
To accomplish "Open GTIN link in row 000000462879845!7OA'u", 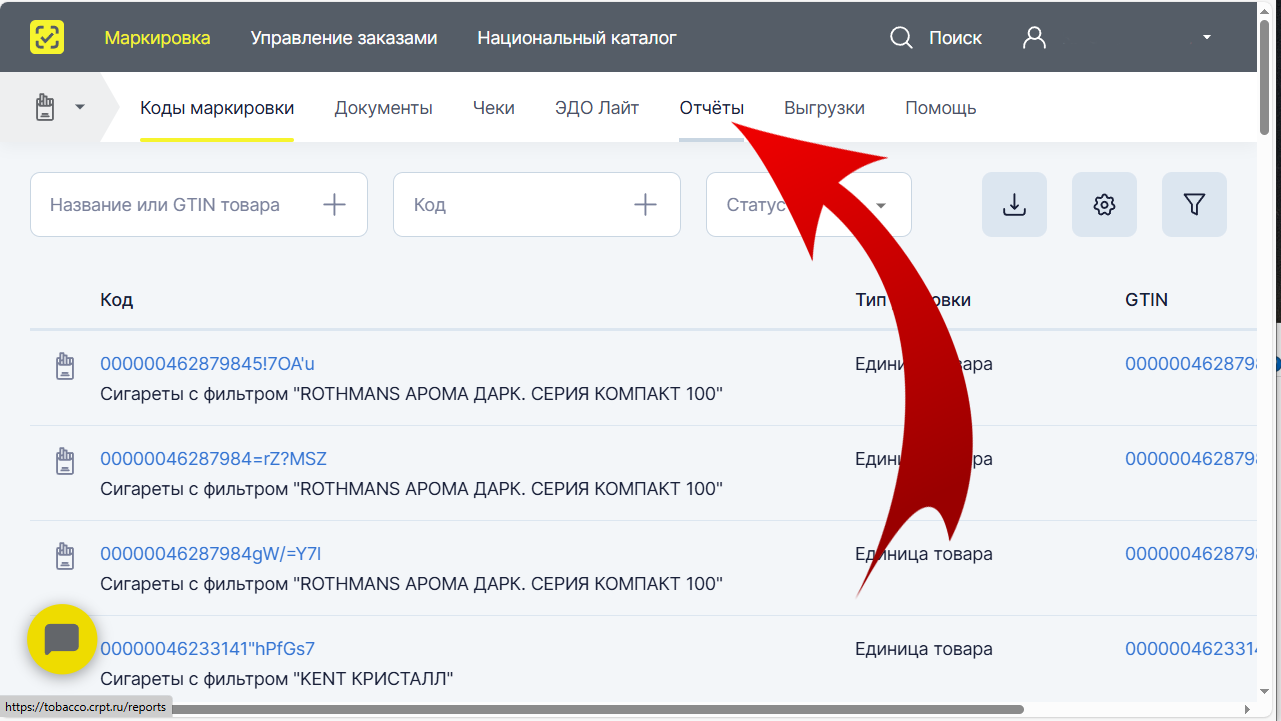I will [1190, 364].
